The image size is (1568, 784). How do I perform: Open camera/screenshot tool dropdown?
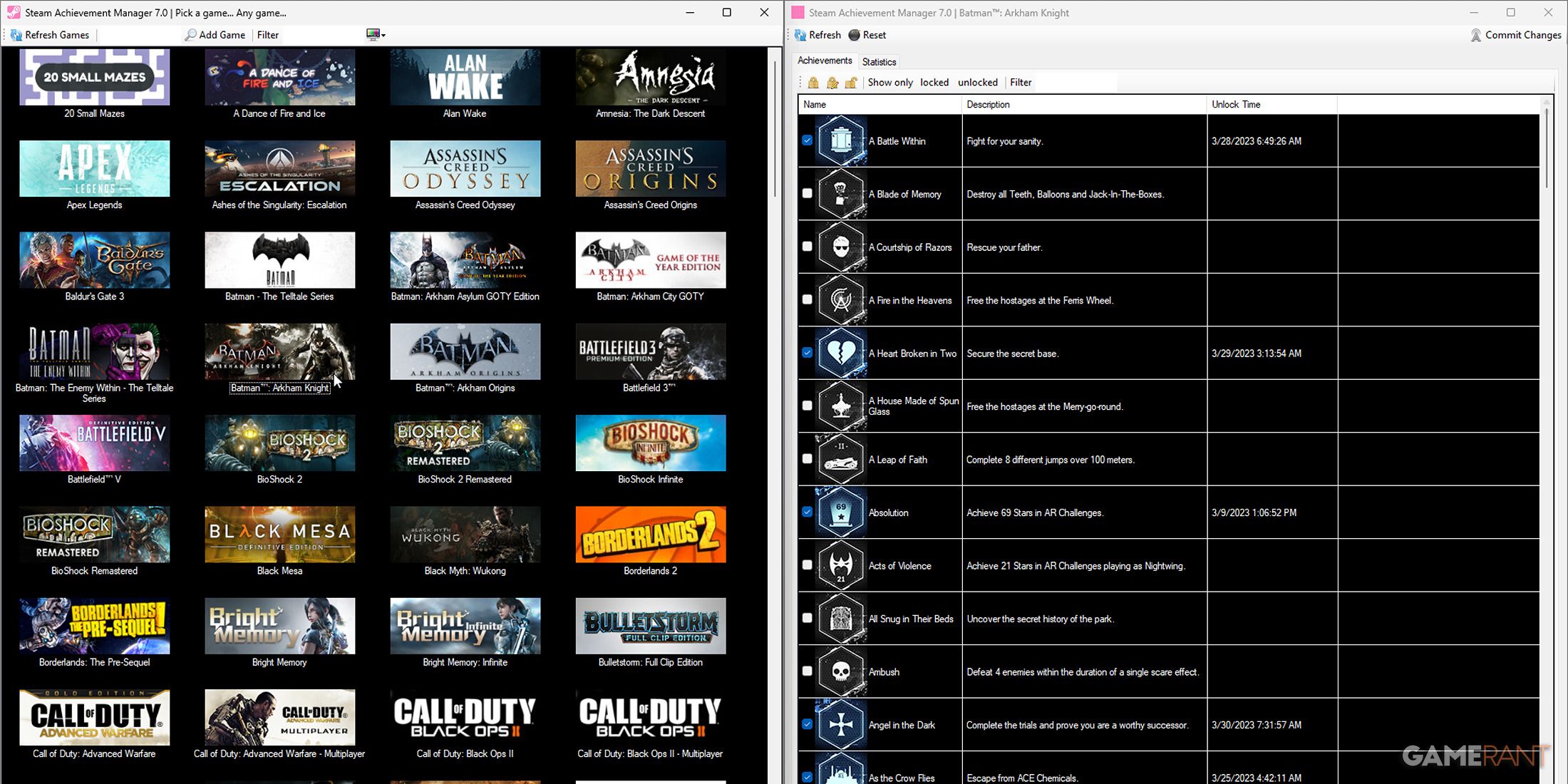pyautogui.click(x=382, y=35)
